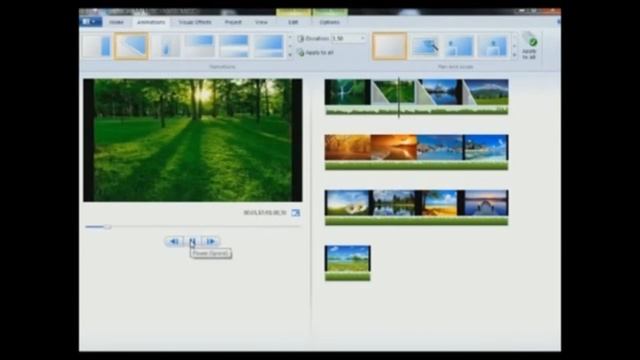Open the transition Duration dropdown

362,38
